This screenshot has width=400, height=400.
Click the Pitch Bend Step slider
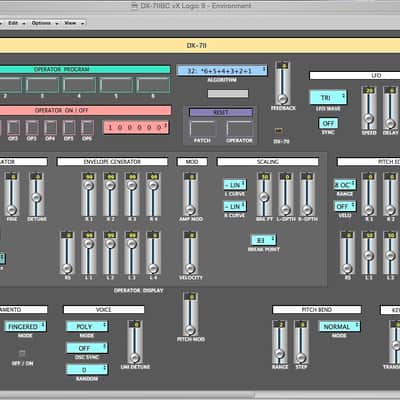(x=301, y=342)
